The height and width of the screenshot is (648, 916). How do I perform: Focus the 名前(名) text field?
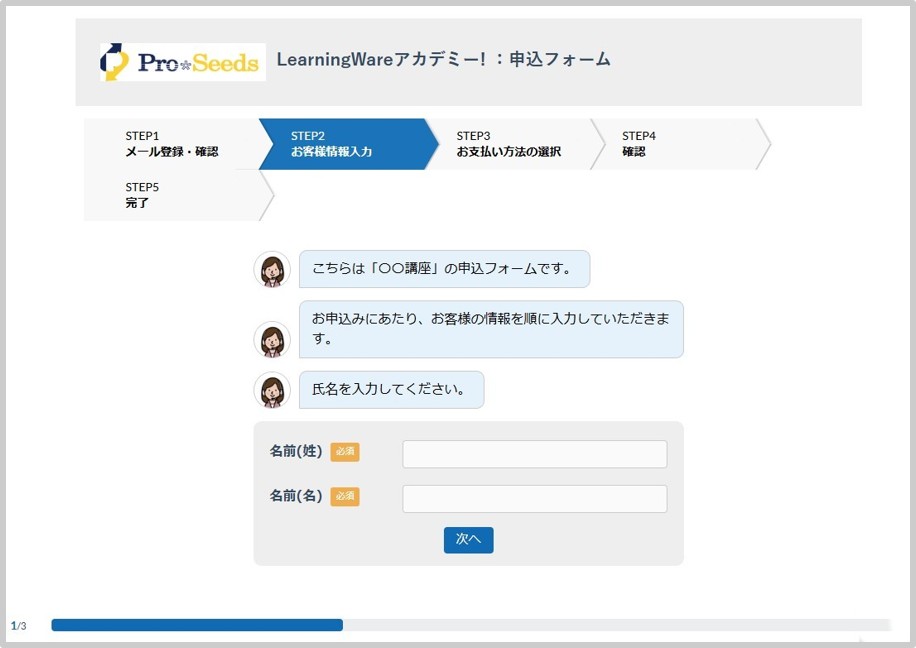click(x=534, y=499)
